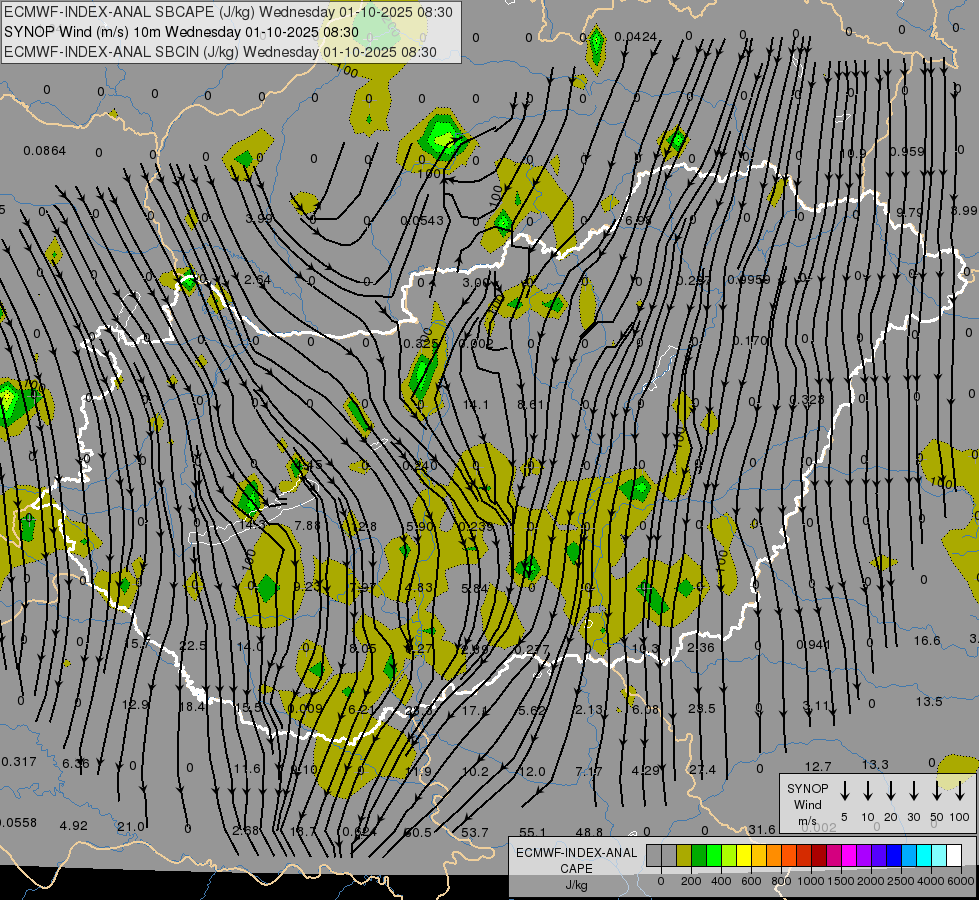Click the ECMWF-INDEX-ANAL SBCIN title line
This screenshot has height=900, width=979.
[x=220, y=51]
